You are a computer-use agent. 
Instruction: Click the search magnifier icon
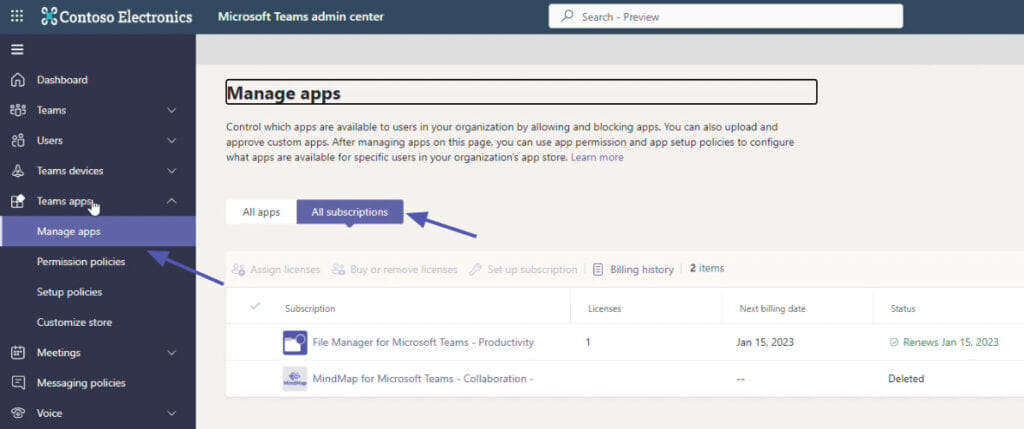click(567, 16)
